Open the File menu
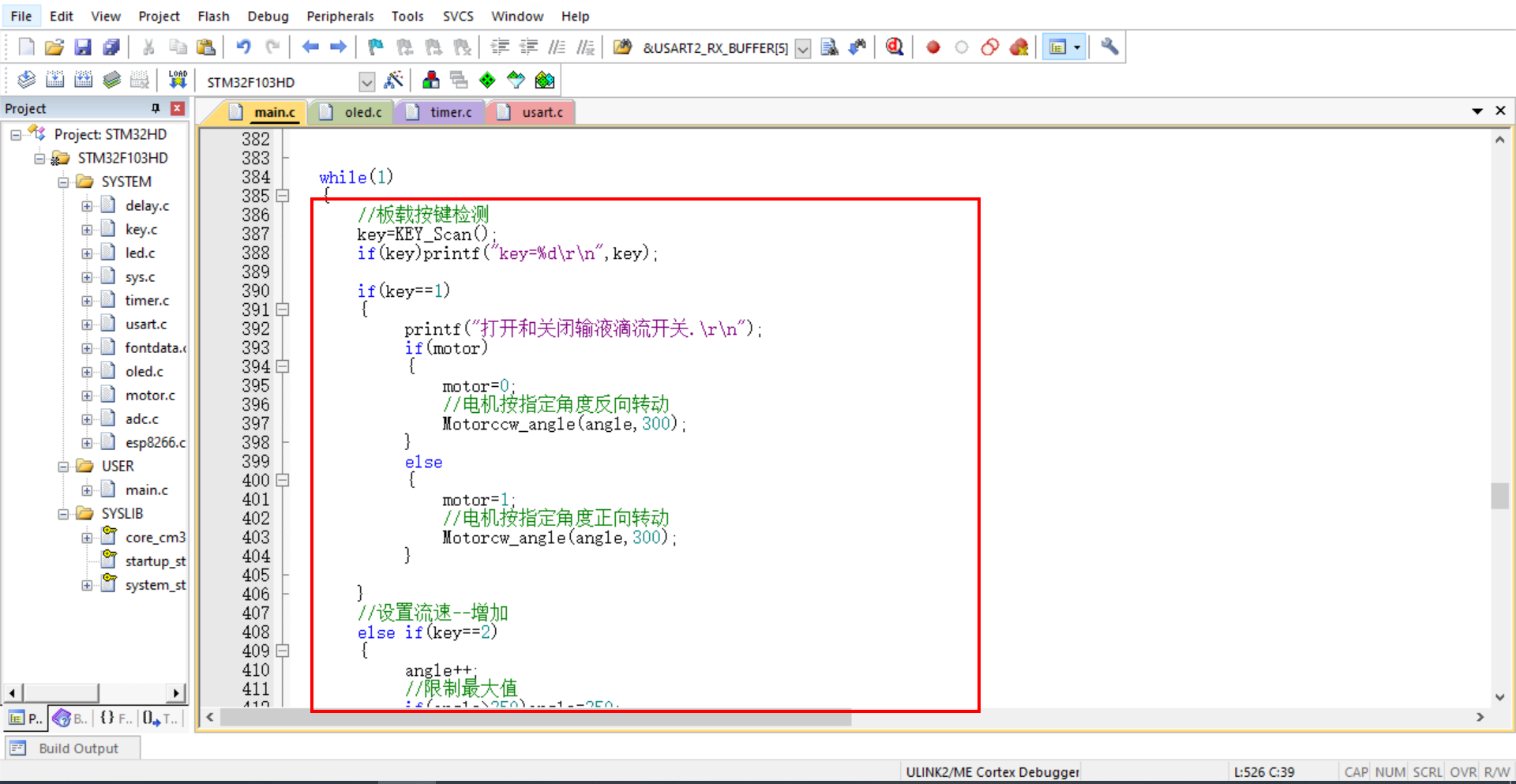This screenshot has width=1516, height=784. pyautogui.click(x=21, y=16)
